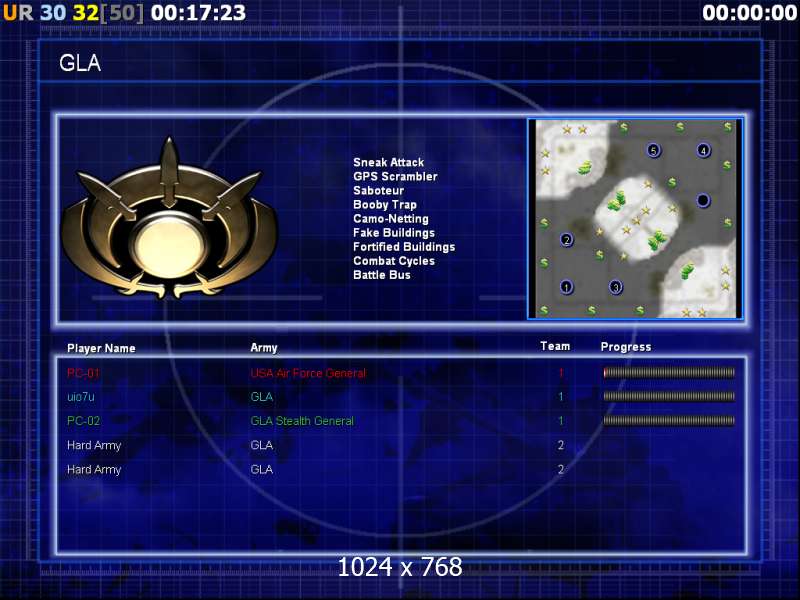Click the Sneak Attack ability text
Screen dimensions: 800x600
click(x=388, y=162)
